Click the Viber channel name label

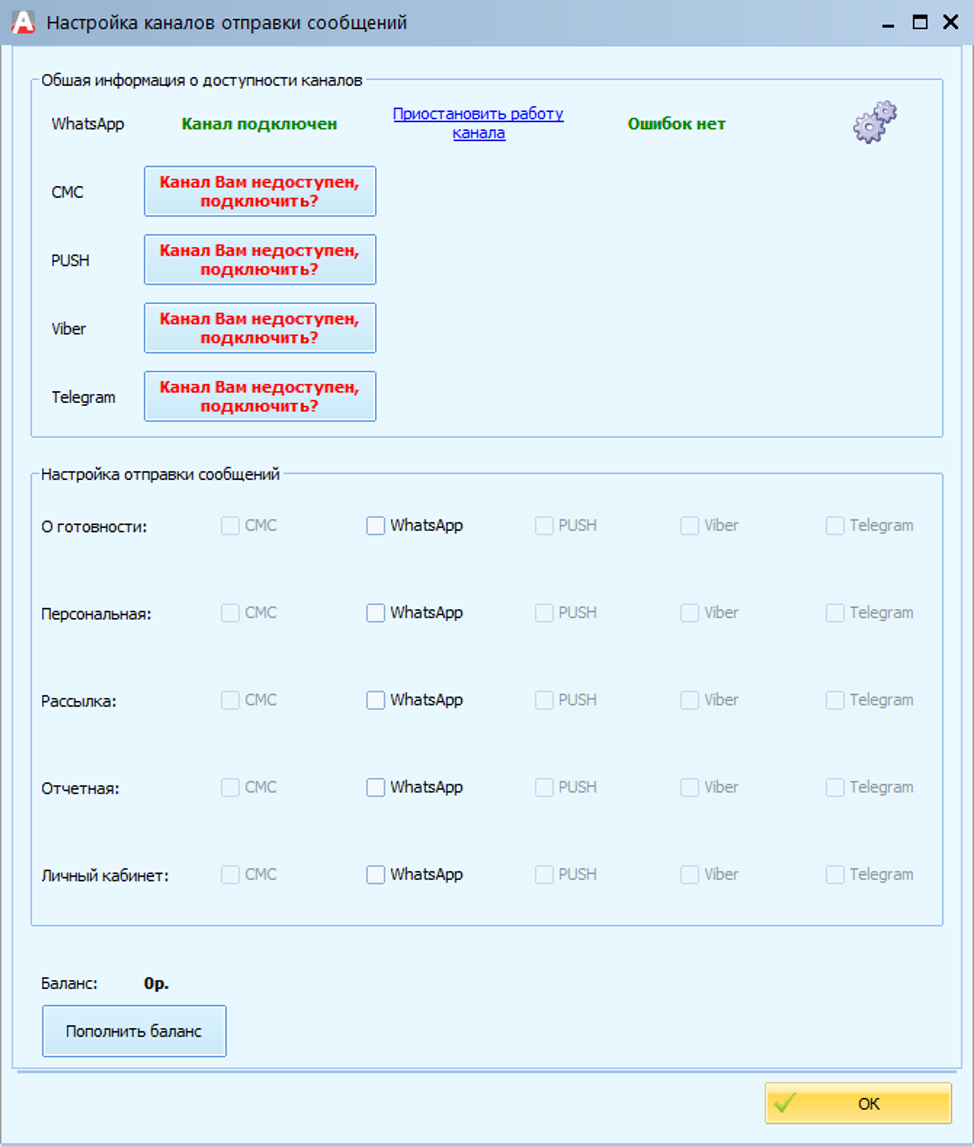(69, 329)
